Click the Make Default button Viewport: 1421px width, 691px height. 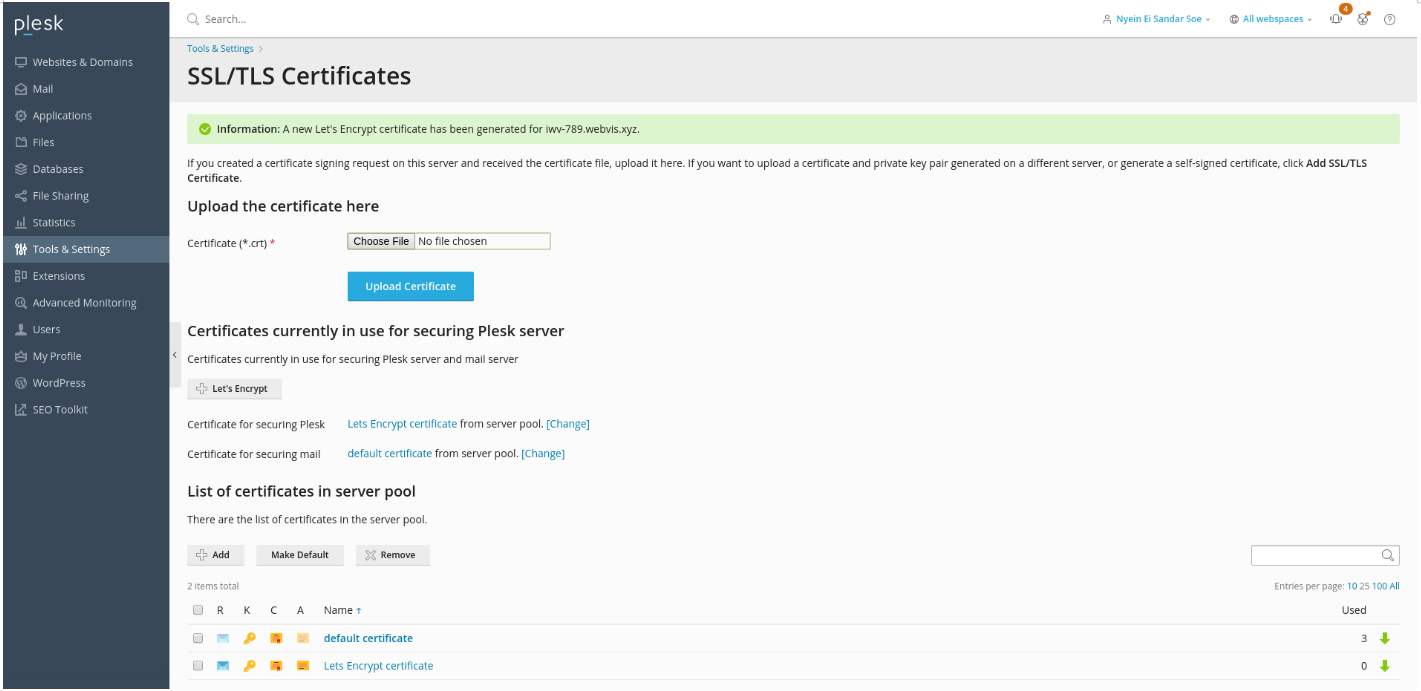(x=300, y=555)
